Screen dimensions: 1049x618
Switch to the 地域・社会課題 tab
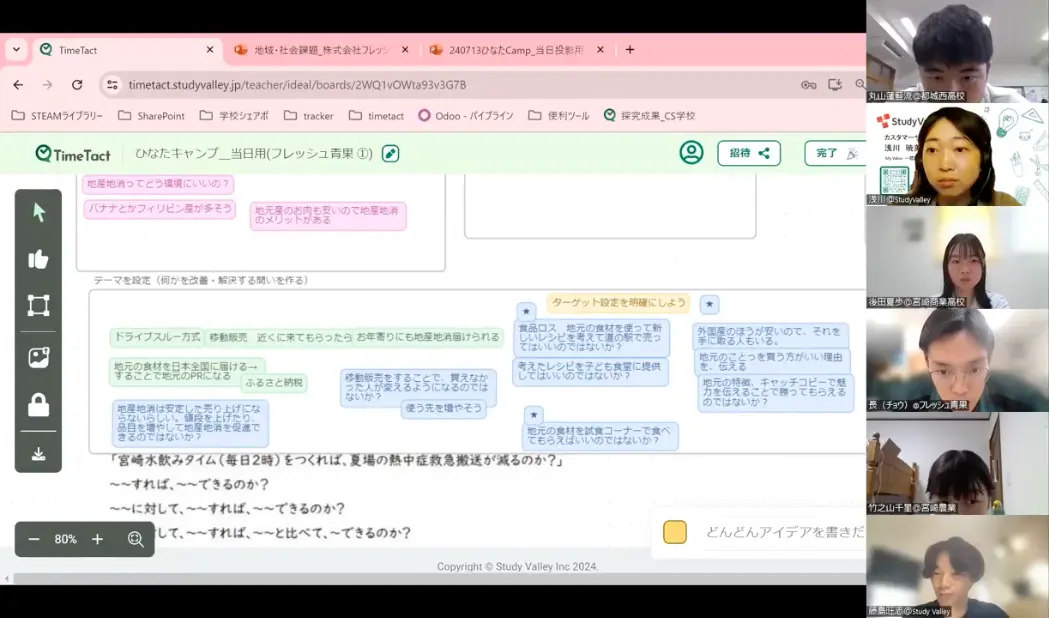pyautogui.click(x=318, y=49)
